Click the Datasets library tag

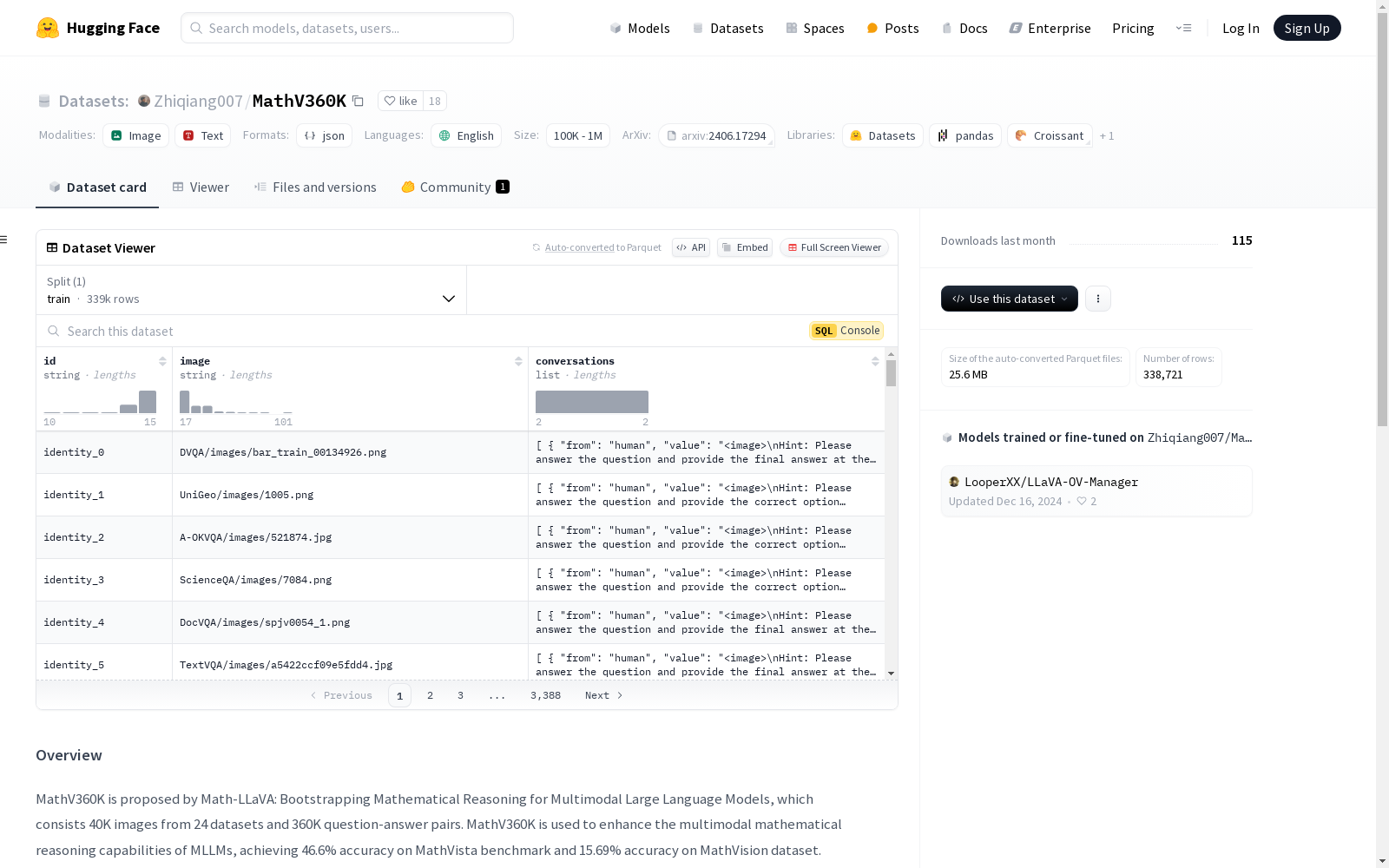[x=883, y=135]
